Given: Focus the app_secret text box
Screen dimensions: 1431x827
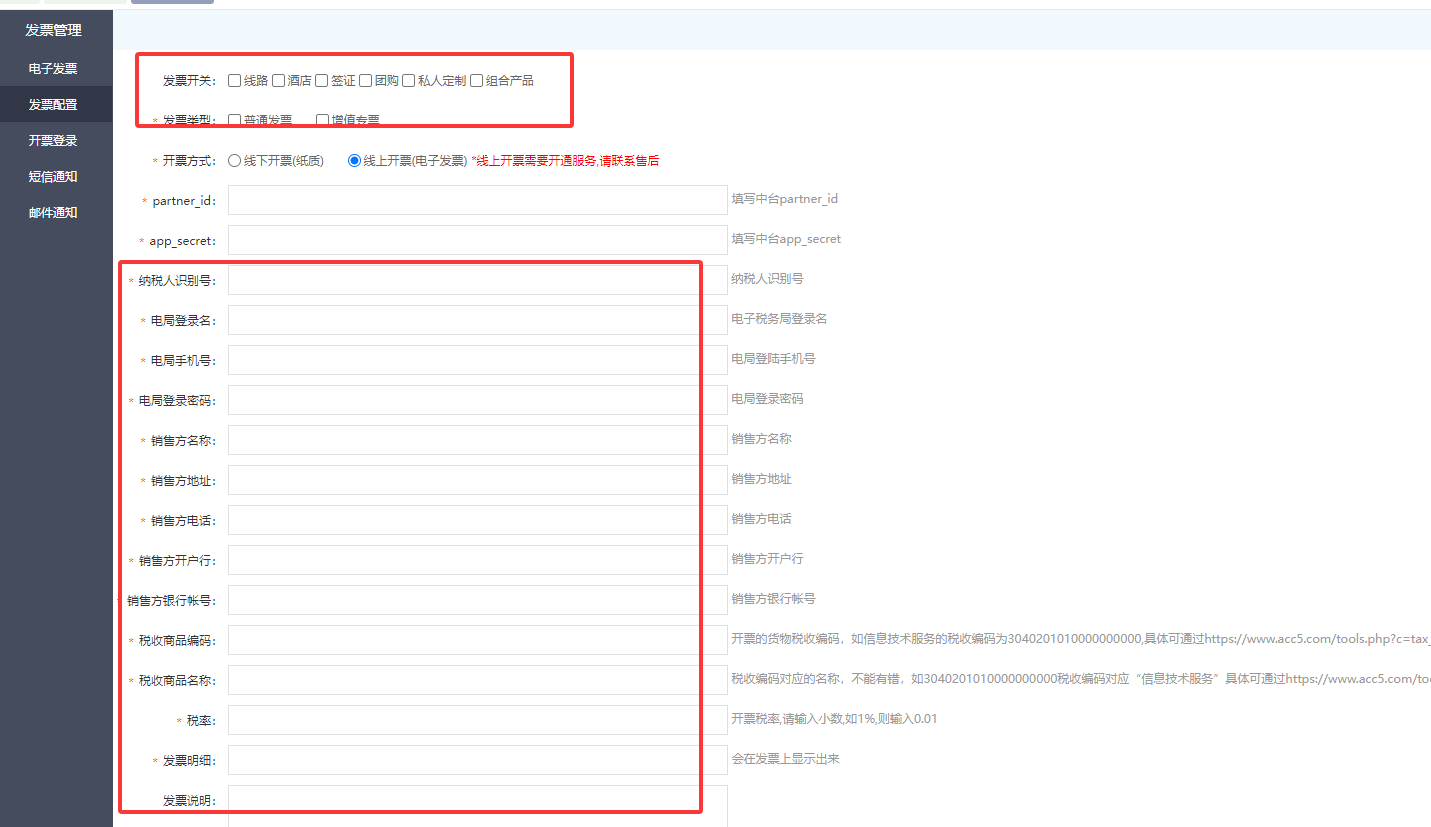Looking at the screenshot, I should coord(477,240).
